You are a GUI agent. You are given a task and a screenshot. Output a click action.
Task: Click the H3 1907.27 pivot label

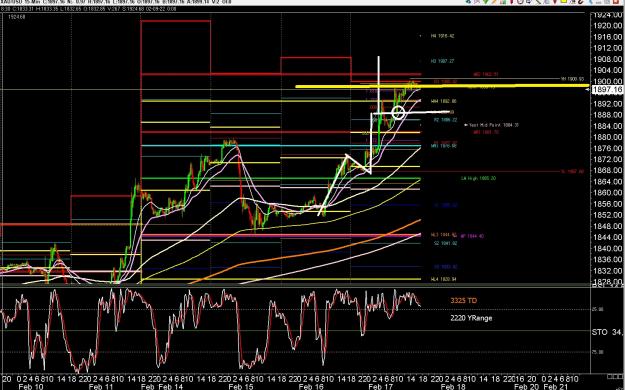point(442,61)
